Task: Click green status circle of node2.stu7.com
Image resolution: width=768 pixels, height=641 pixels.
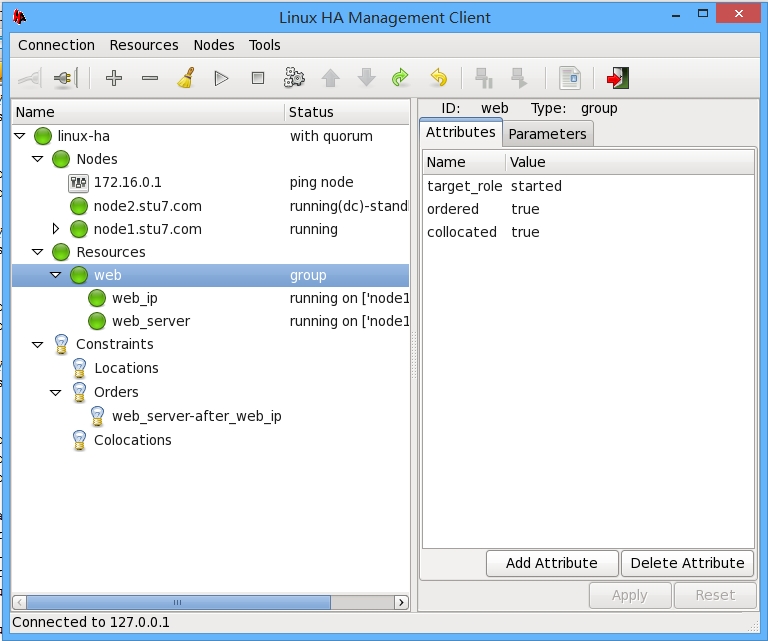Action: (x=78, y=206)
